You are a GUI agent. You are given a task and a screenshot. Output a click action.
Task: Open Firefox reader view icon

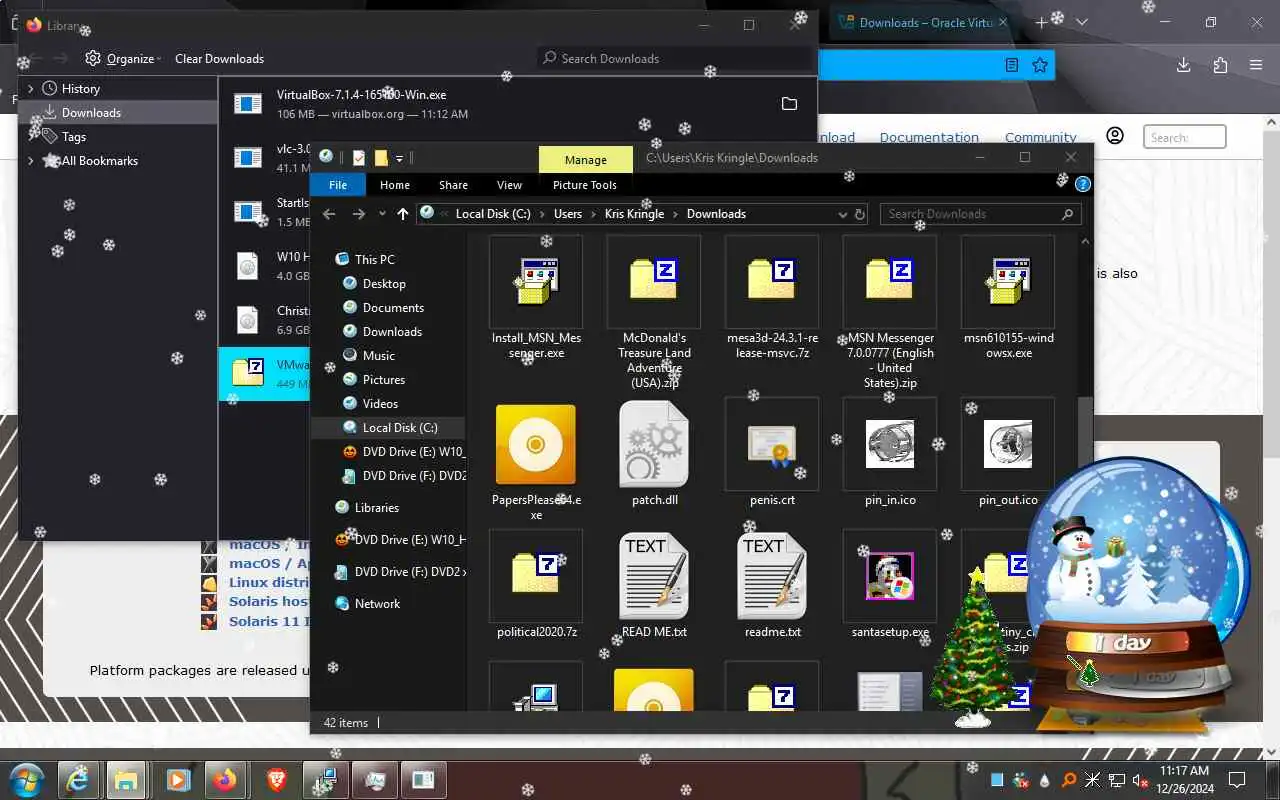(x=1012, y=65)
